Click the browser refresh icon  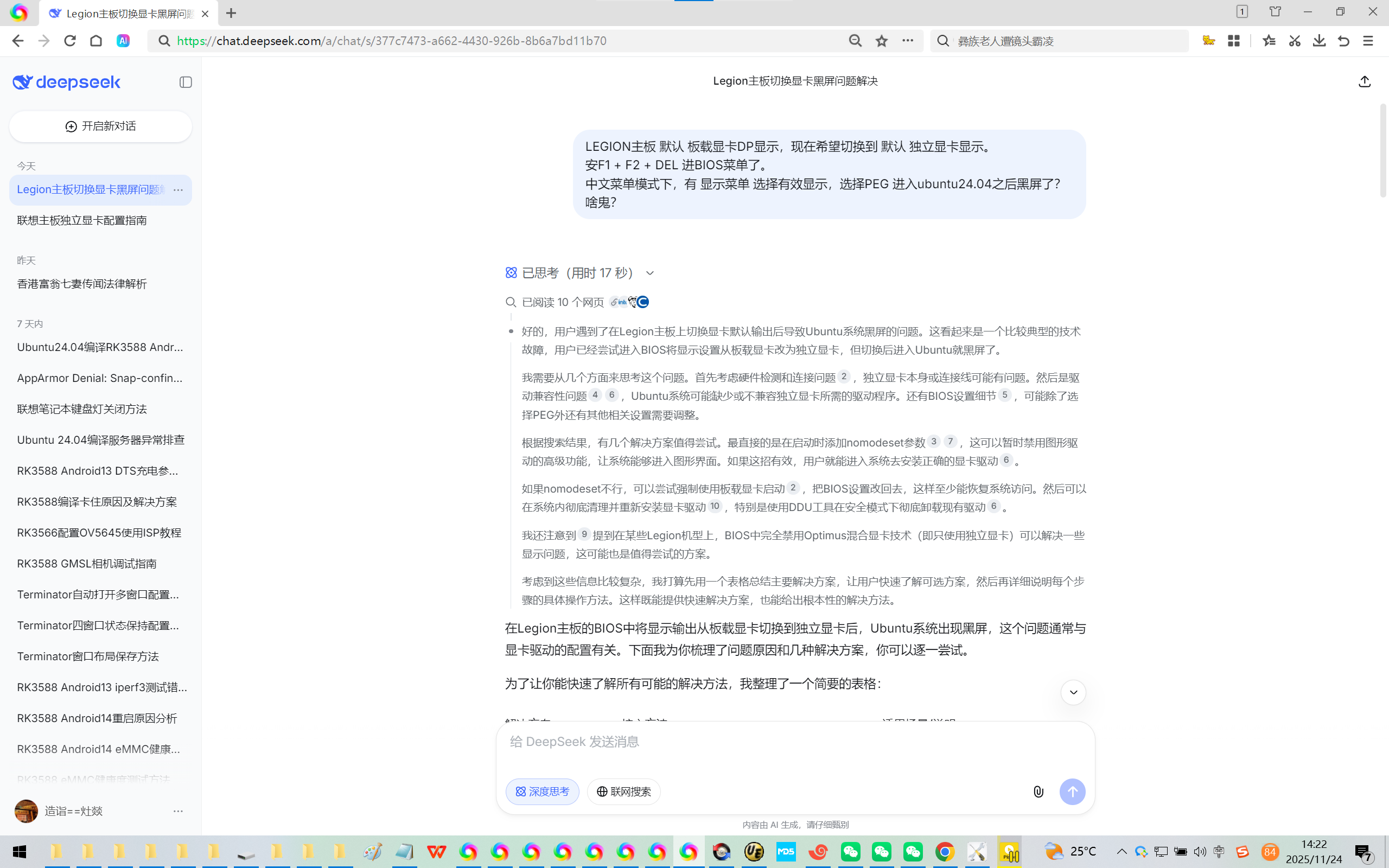point(70,41)
